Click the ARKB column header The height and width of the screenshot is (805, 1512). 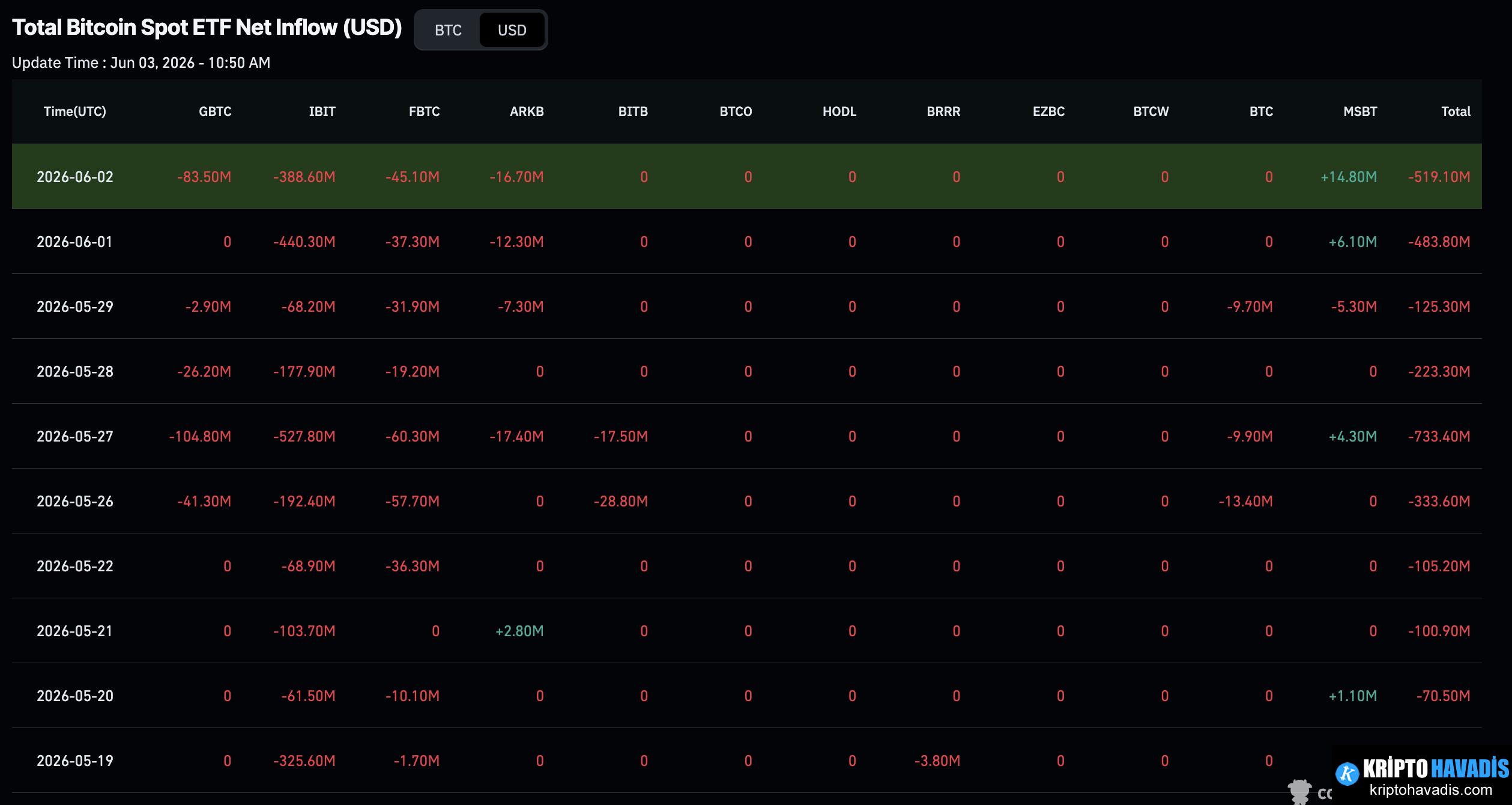click(x=527, y=111)
